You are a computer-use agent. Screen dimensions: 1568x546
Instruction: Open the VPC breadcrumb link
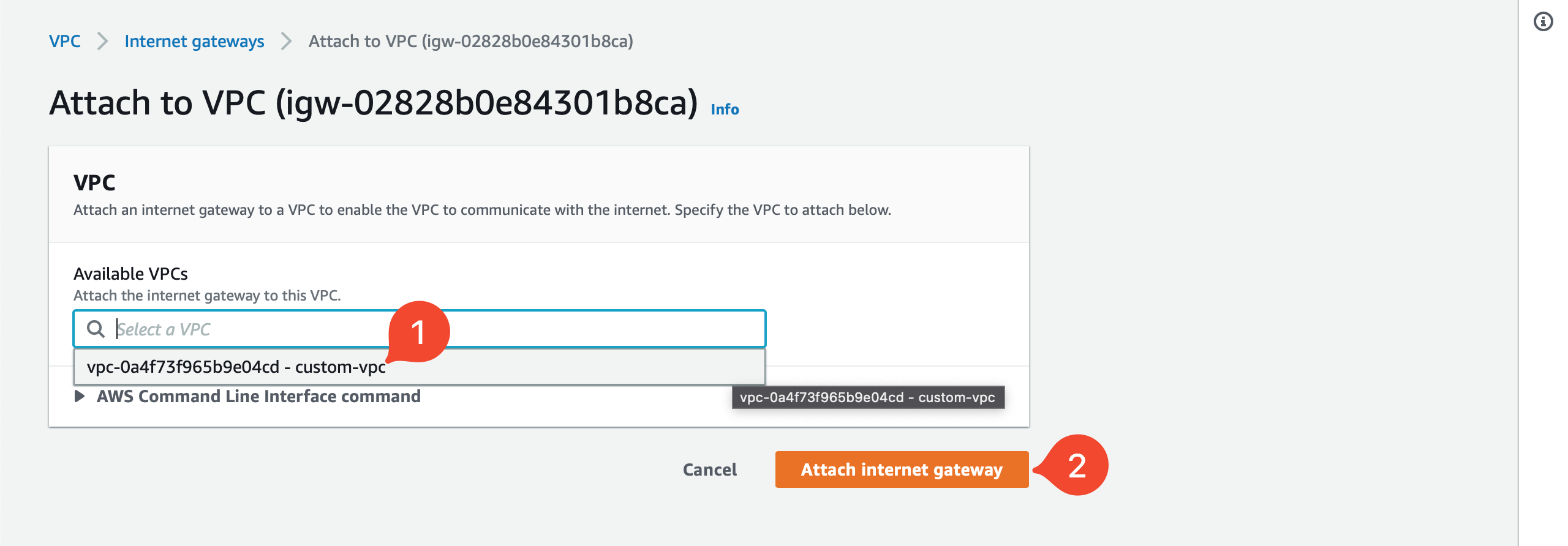(65, 41)
